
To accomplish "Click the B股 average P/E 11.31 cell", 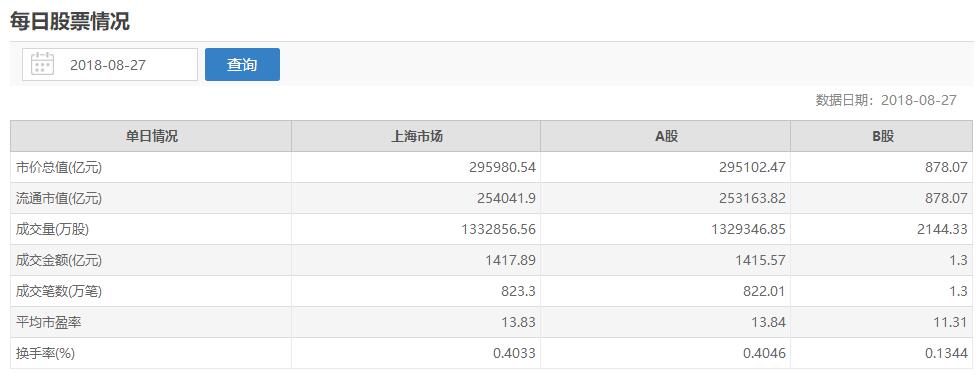I will click(x=882, y=322).
